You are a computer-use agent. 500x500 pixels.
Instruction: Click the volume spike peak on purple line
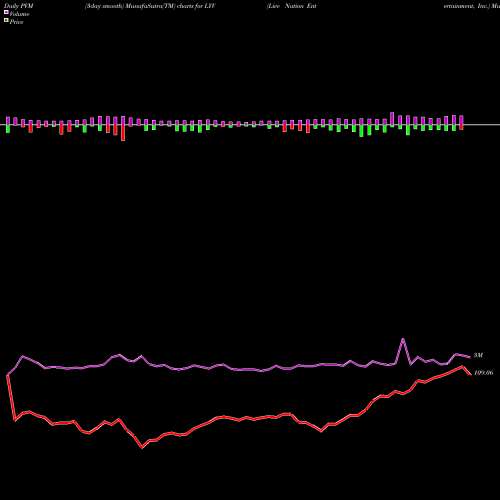403,340
